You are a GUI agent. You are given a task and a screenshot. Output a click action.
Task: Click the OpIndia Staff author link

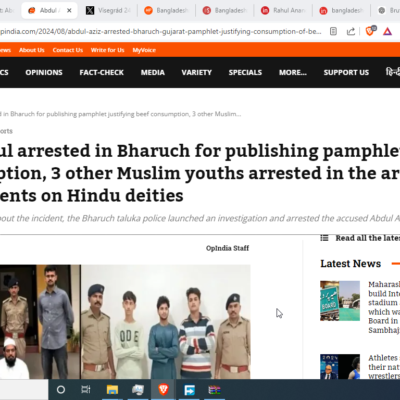coord(227,248)
